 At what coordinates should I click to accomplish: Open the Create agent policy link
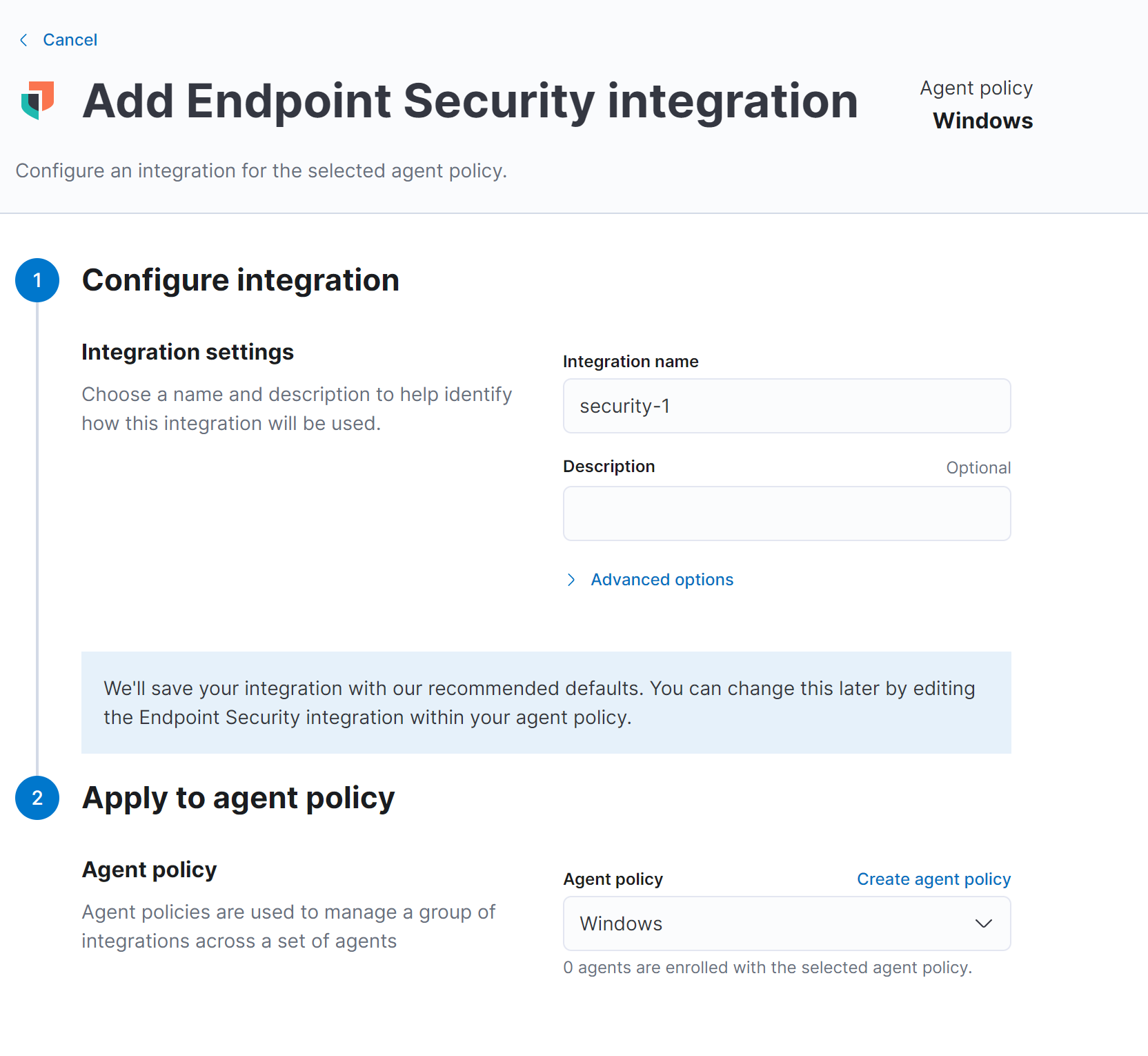coord(933,879)
